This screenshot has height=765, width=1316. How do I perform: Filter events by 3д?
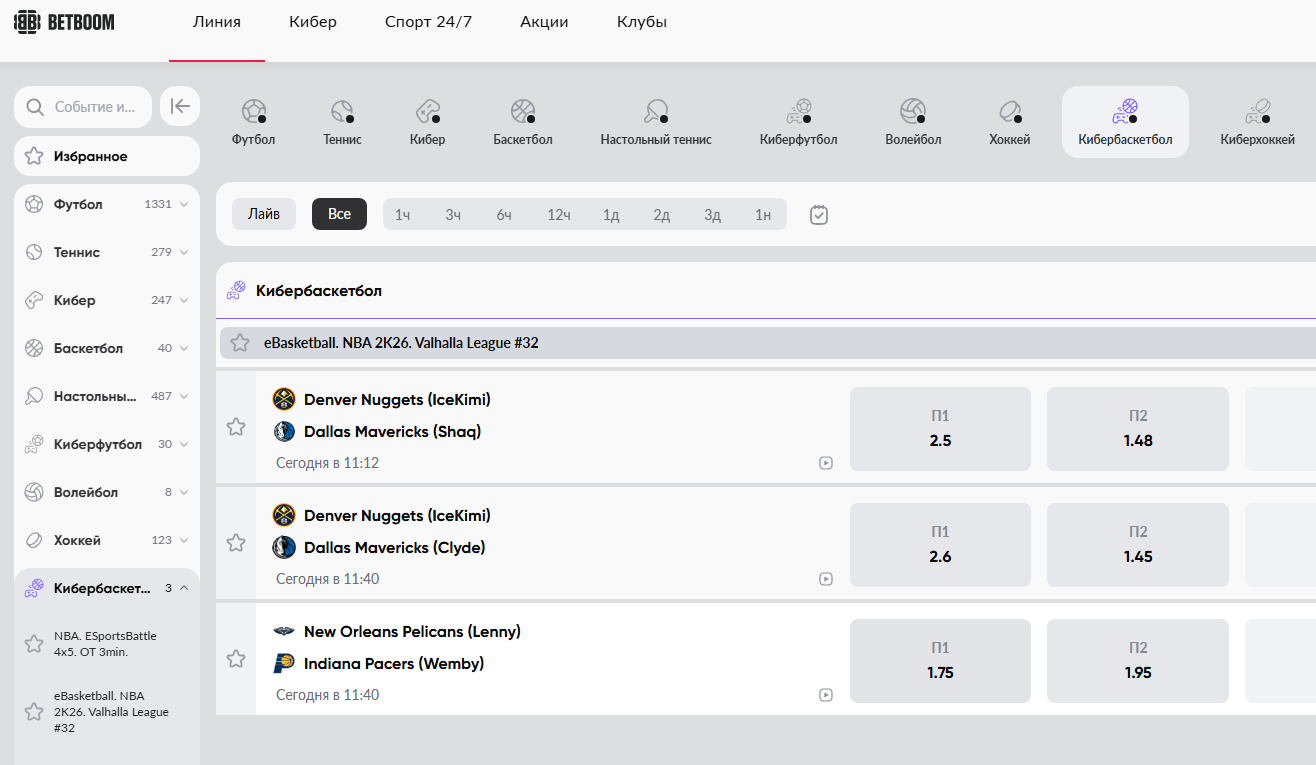712,214
